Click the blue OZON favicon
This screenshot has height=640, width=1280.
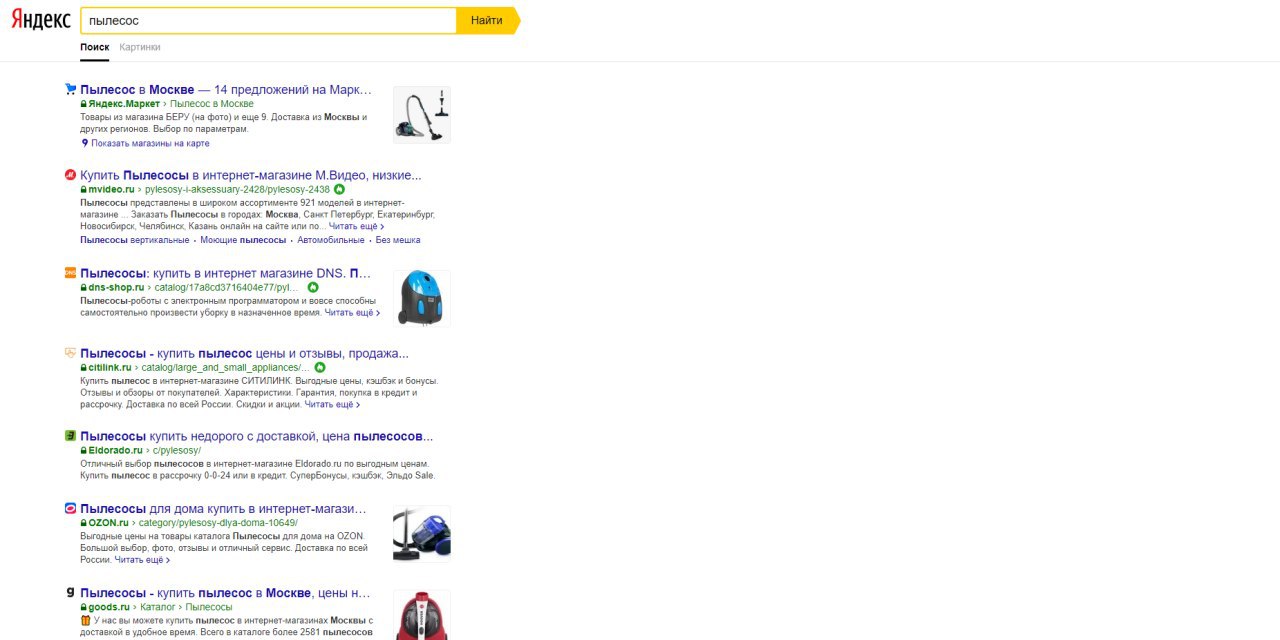pyautogui.click(x=70, y=507)
